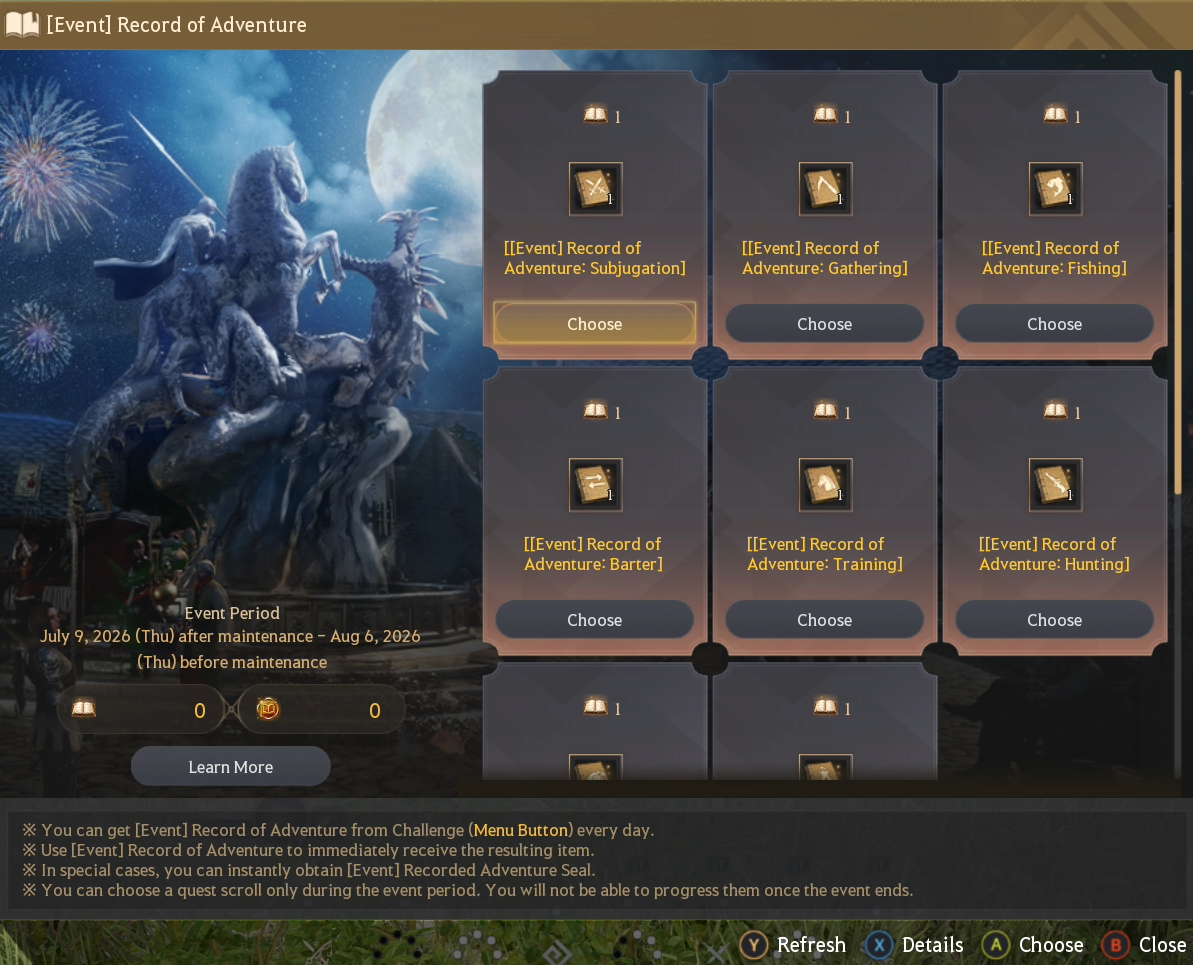This screenshot has width=1193, height=965.
Task: Click the Record of Adventure: Gathering title text
Action: pyautogui.click(x=825, y=258)
